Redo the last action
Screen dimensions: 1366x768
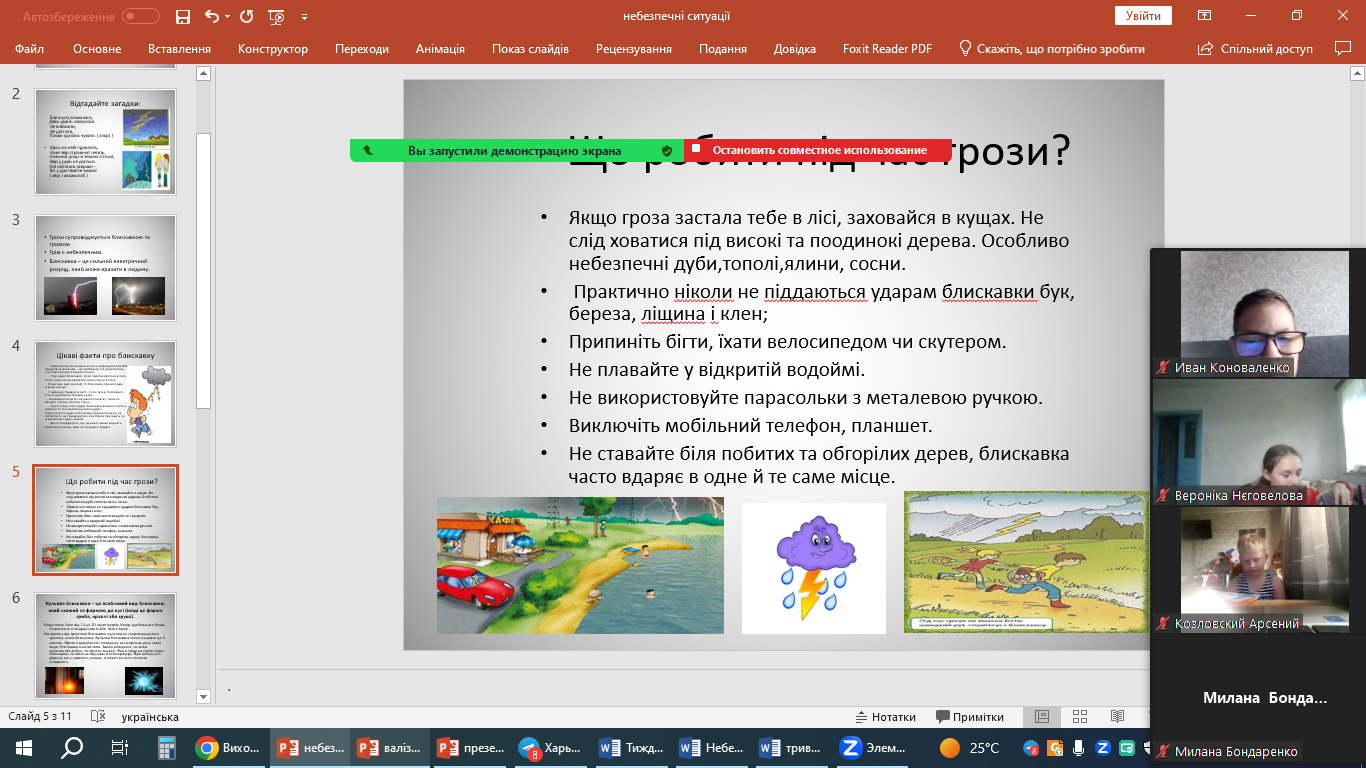pos(246,16)
